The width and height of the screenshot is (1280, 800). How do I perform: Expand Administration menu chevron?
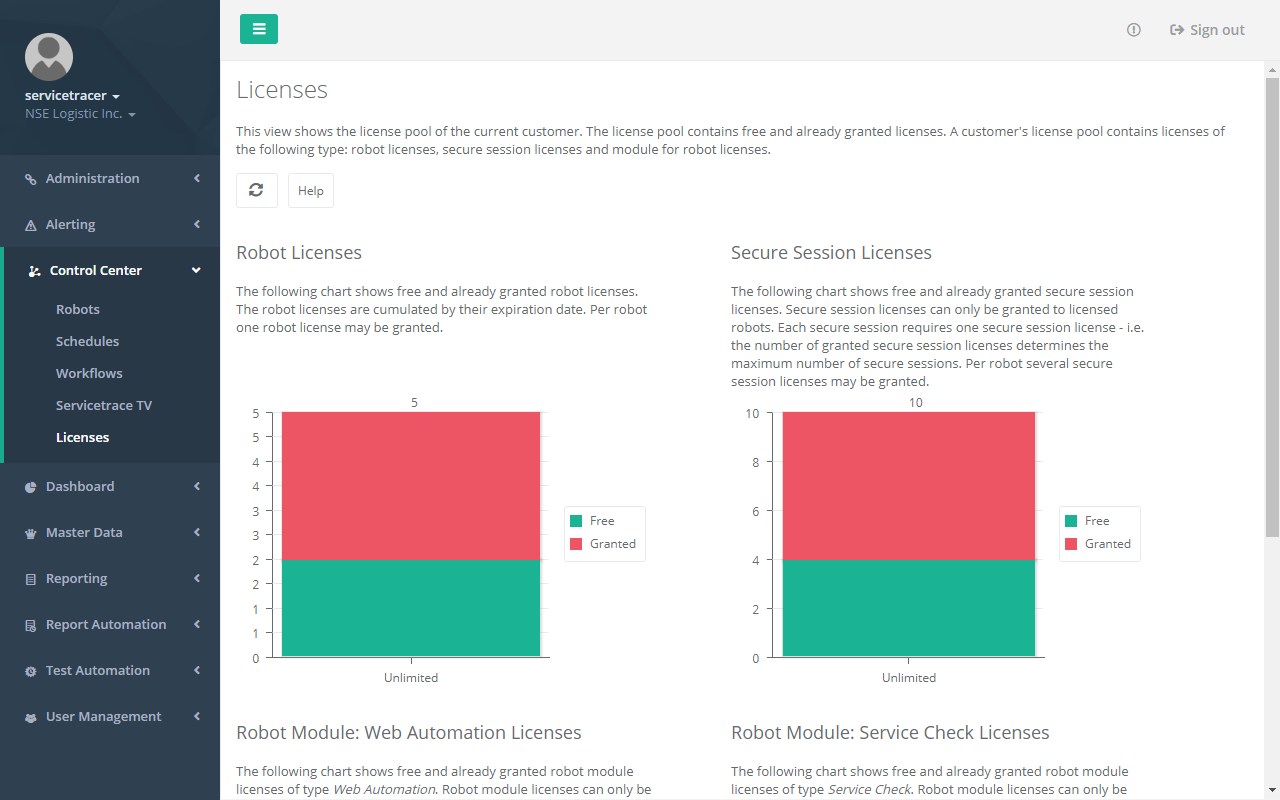coord(197,178)
